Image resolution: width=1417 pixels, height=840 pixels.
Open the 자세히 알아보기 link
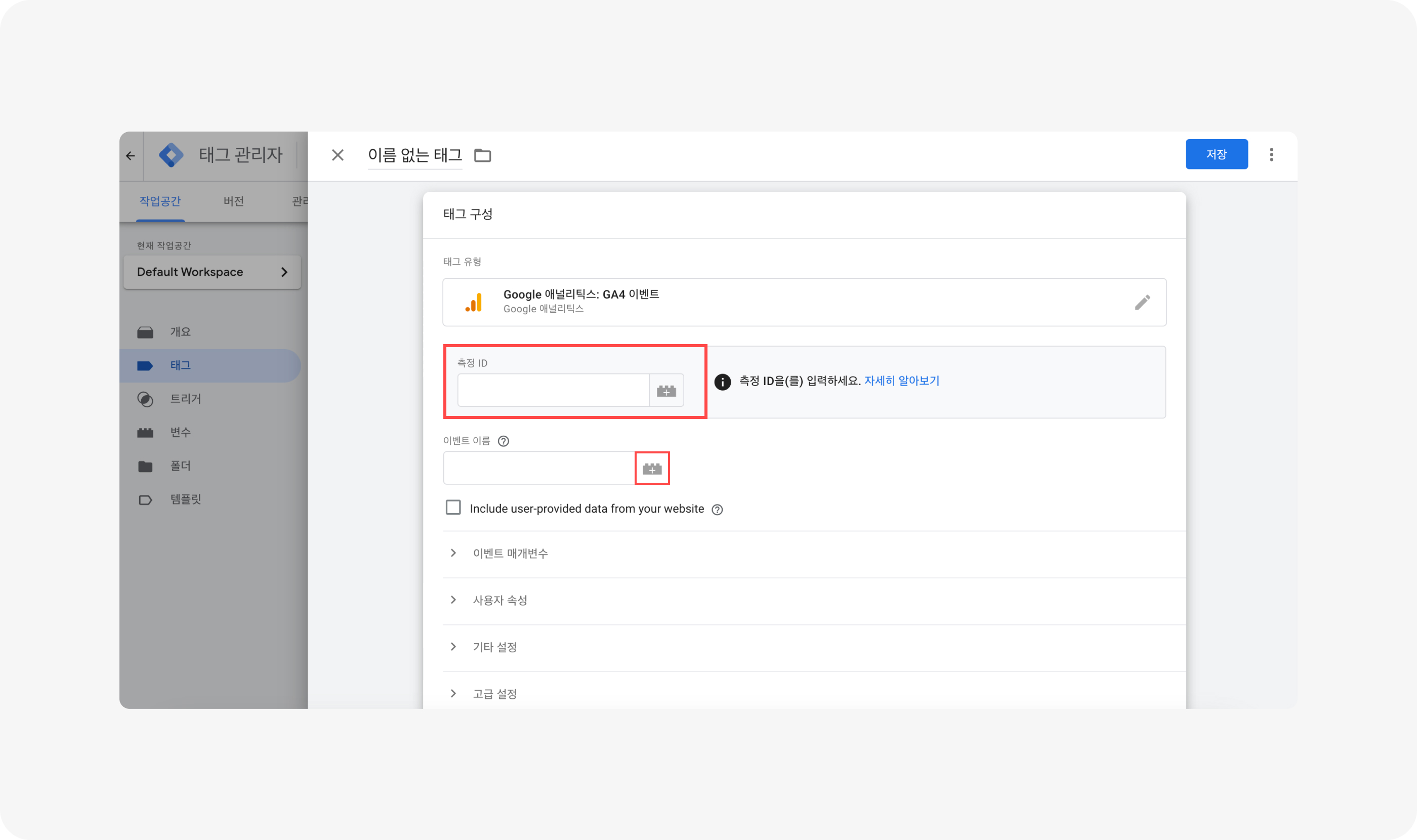[901, 381]
